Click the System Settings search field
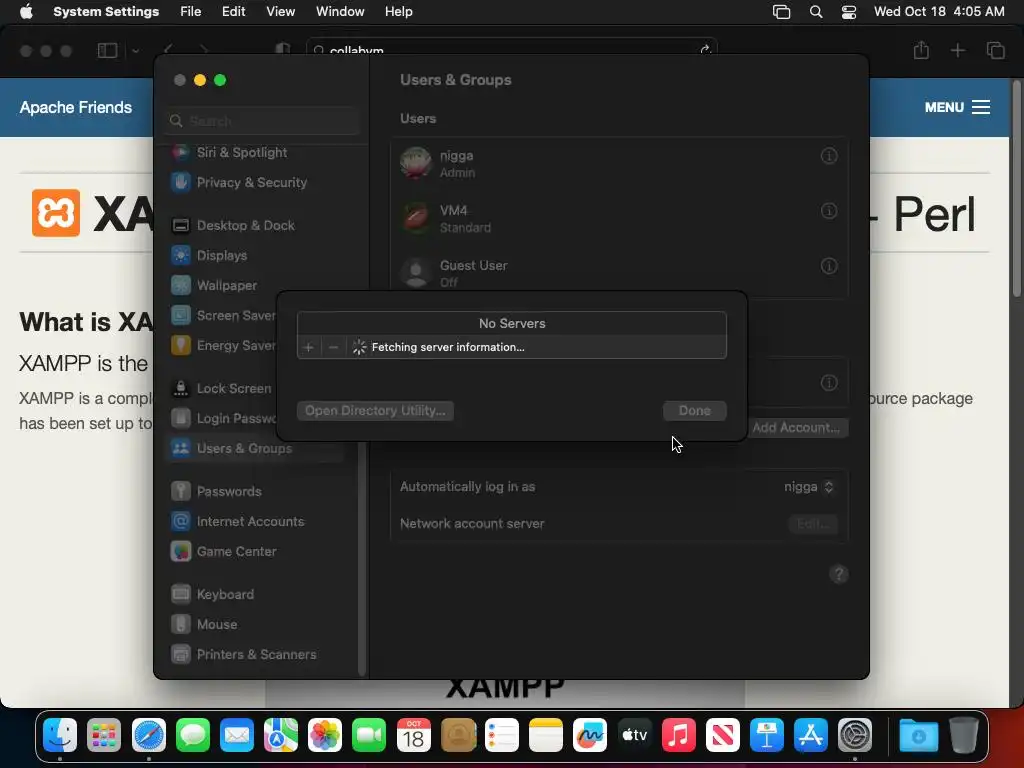The width and height of the screenshot is (1024, 768). pos(262,121)
